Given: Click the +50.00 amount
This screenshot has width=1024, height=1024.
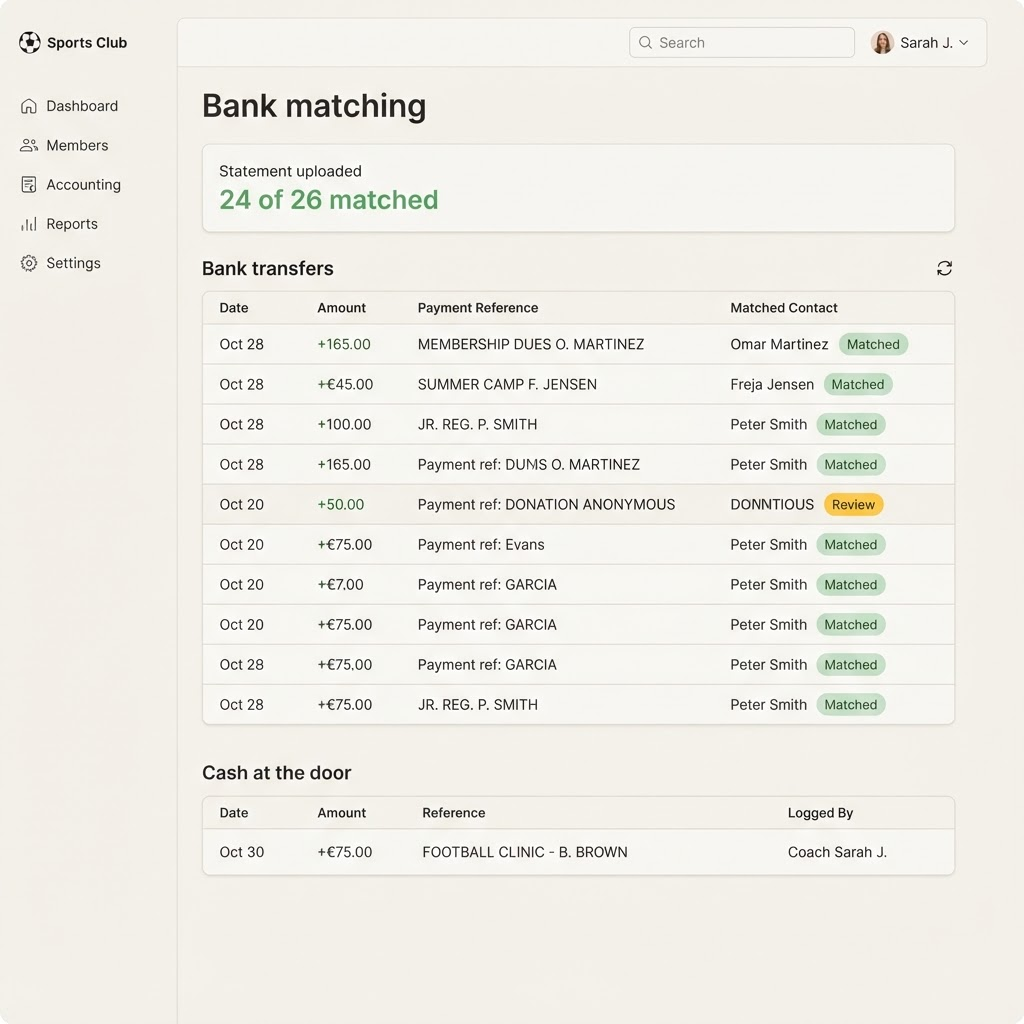Looking at the screenshot, I should coord(341,504).
